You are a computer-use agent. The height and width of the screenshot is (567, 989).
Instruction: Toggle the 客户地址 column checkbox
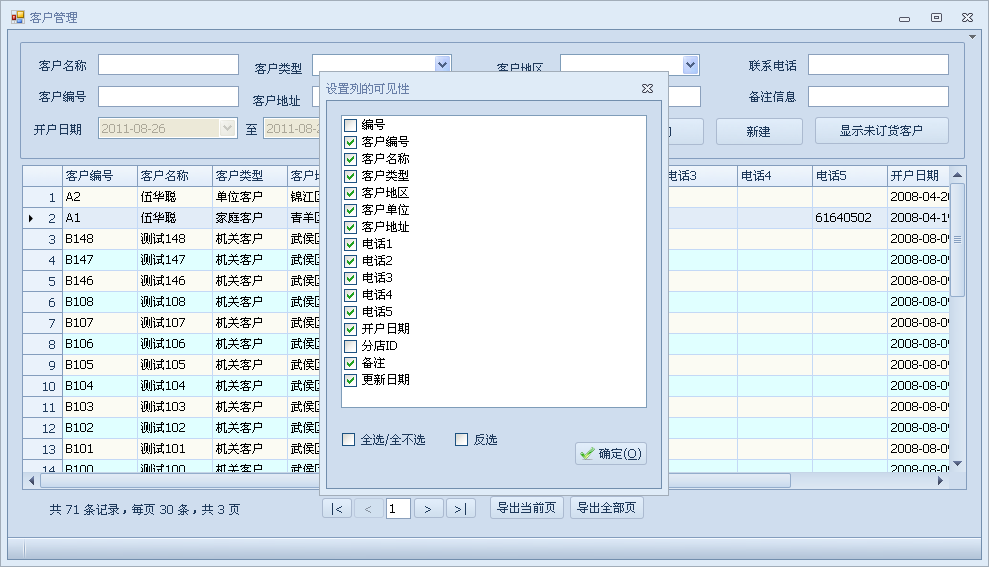pos(351,227)
